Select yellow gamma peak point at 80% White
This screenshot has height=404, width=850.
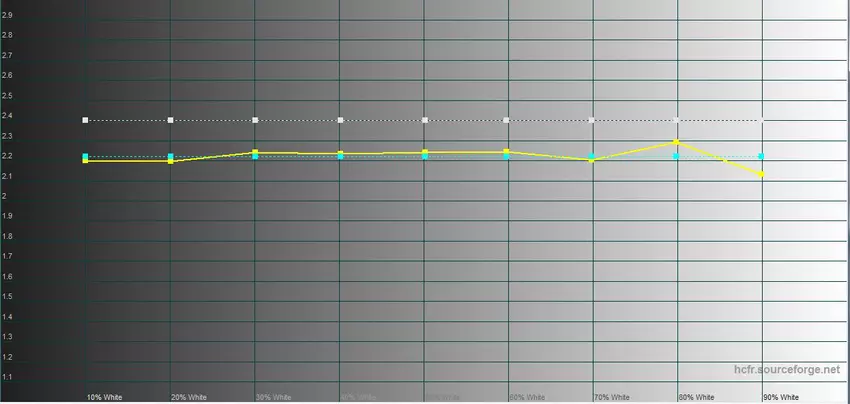[x=677, y=142]
